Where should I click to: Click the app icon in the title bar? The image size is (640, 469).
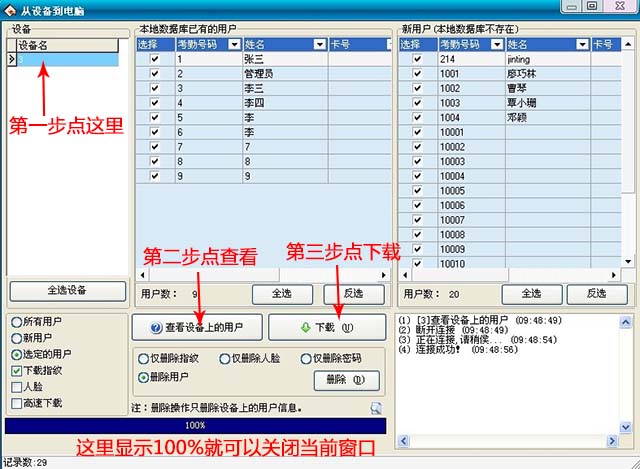point(10,11)
